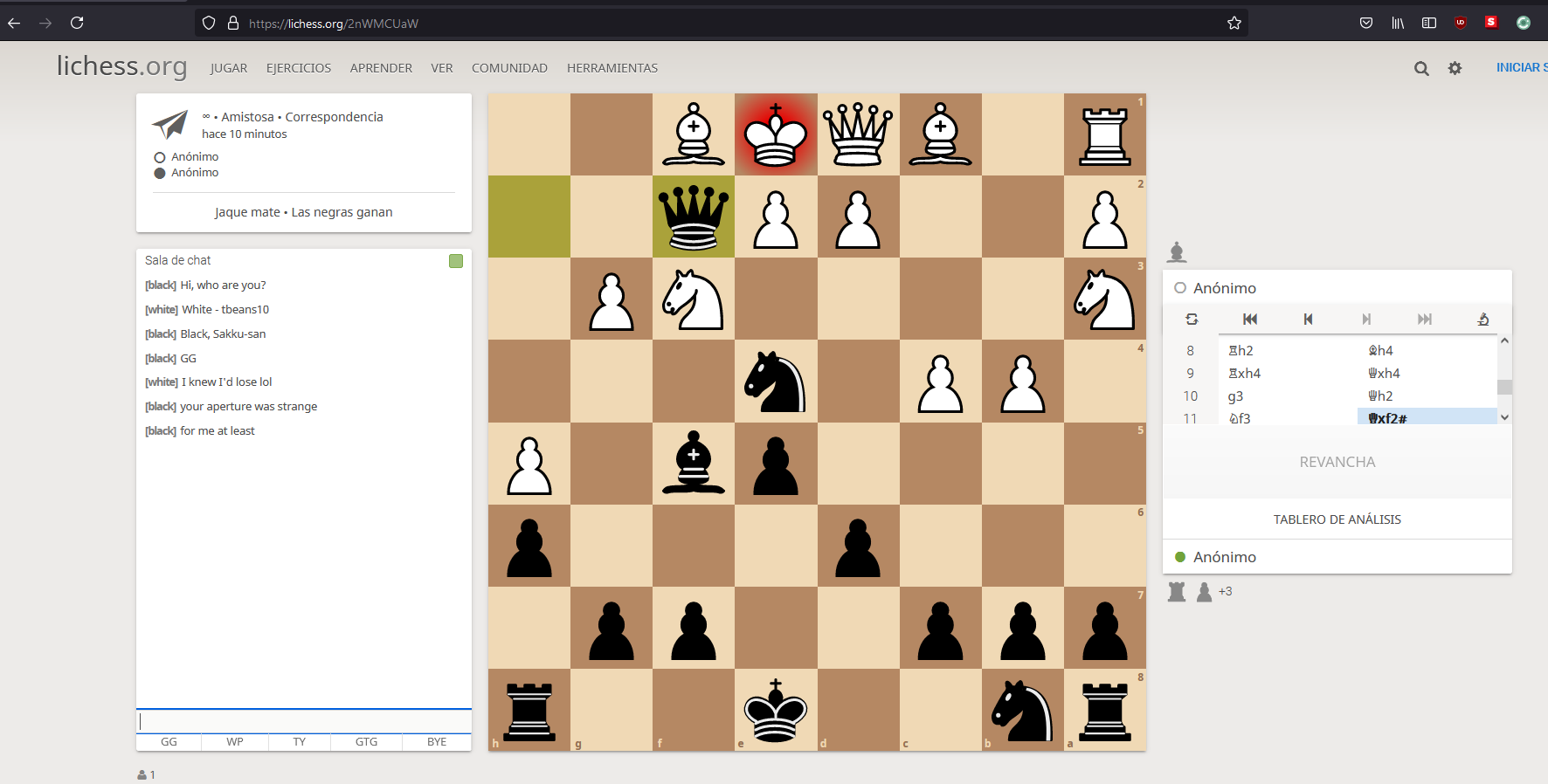Reload the page in browser
Viewport: 1548px width, 784px height.
pyautogui.click(x=77, y=24)
